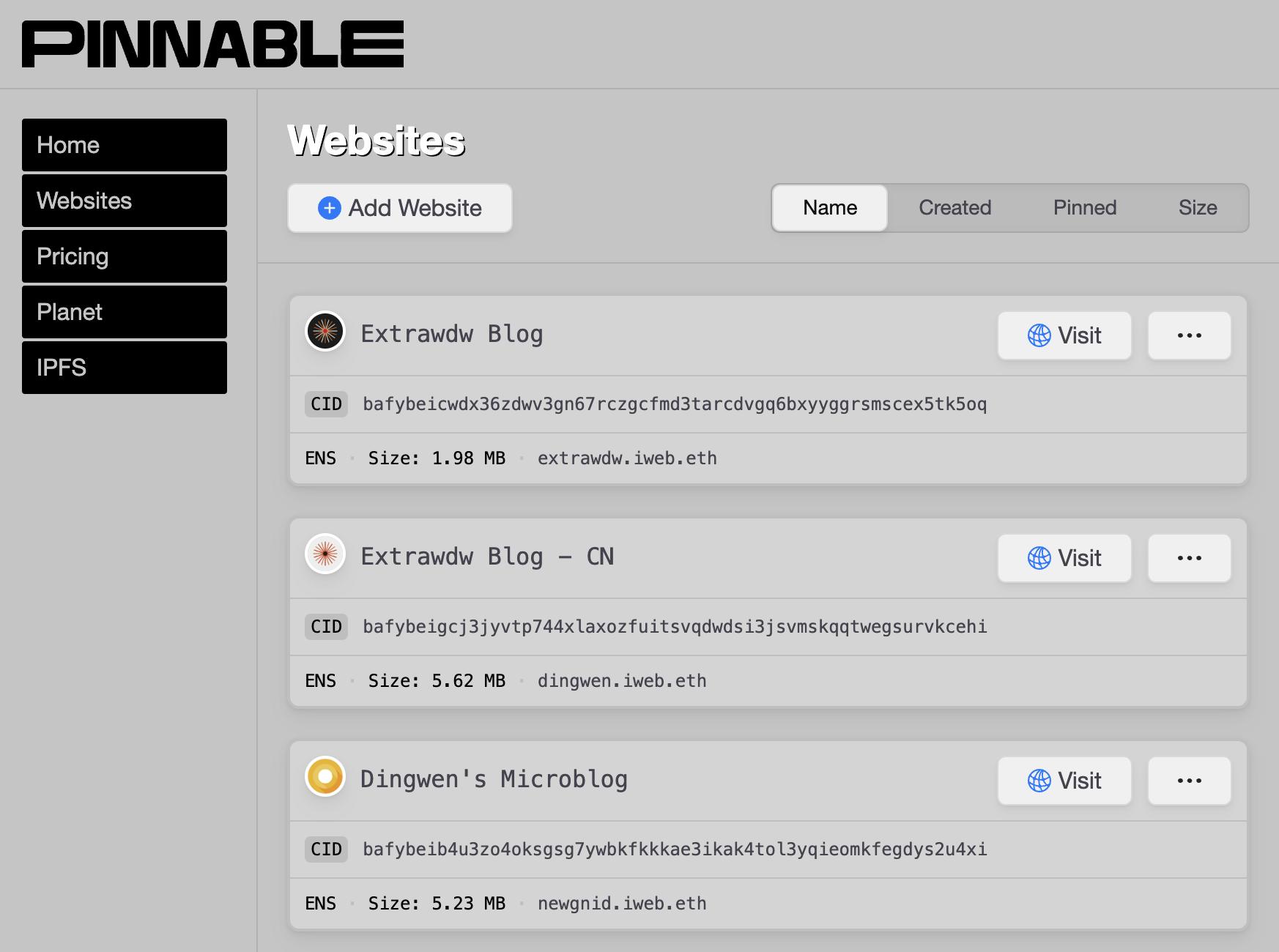Viewport: 1279px width, 952px height.
Task: Open the more options menu for Extrawdw Blog
Action: (x=1189, y=335)
